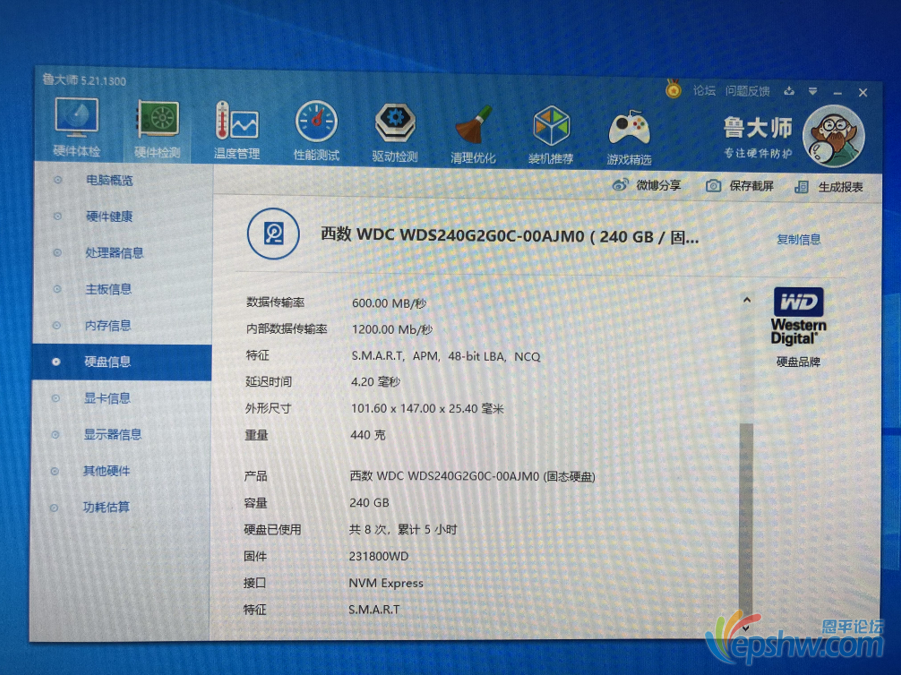Click the 600.00 MB/秒 transfer rate value
Image resolution: width=901 pixels, height=675 pixels.
389,303
